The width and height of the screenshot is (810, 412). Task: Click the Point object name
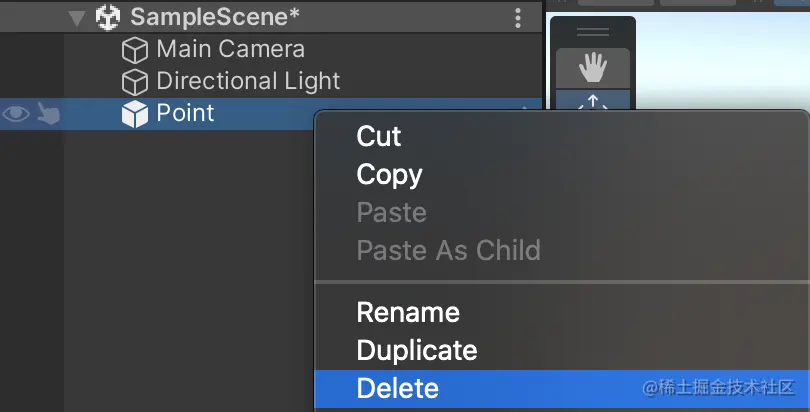(x=185, y=113)
